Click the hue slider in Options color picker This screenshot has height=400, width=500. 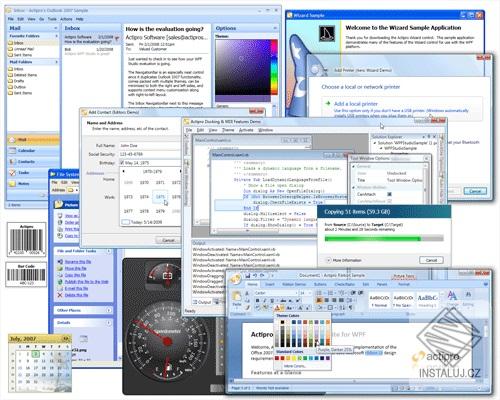pyautogui.click(x=274, y=68)
